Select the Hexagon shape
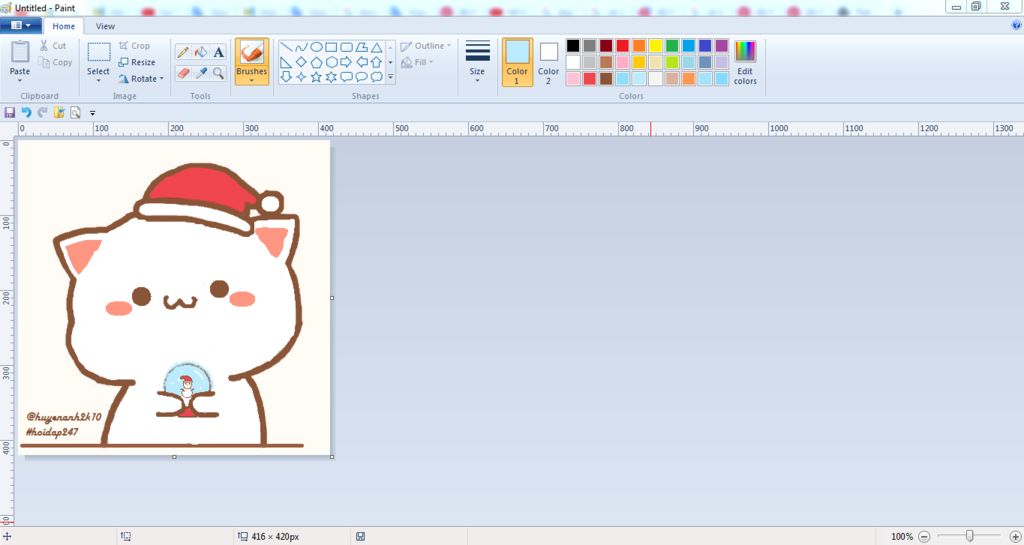The width and height of the screenshot is (1024, 545). pyautogui.click(x=331, y=62)
